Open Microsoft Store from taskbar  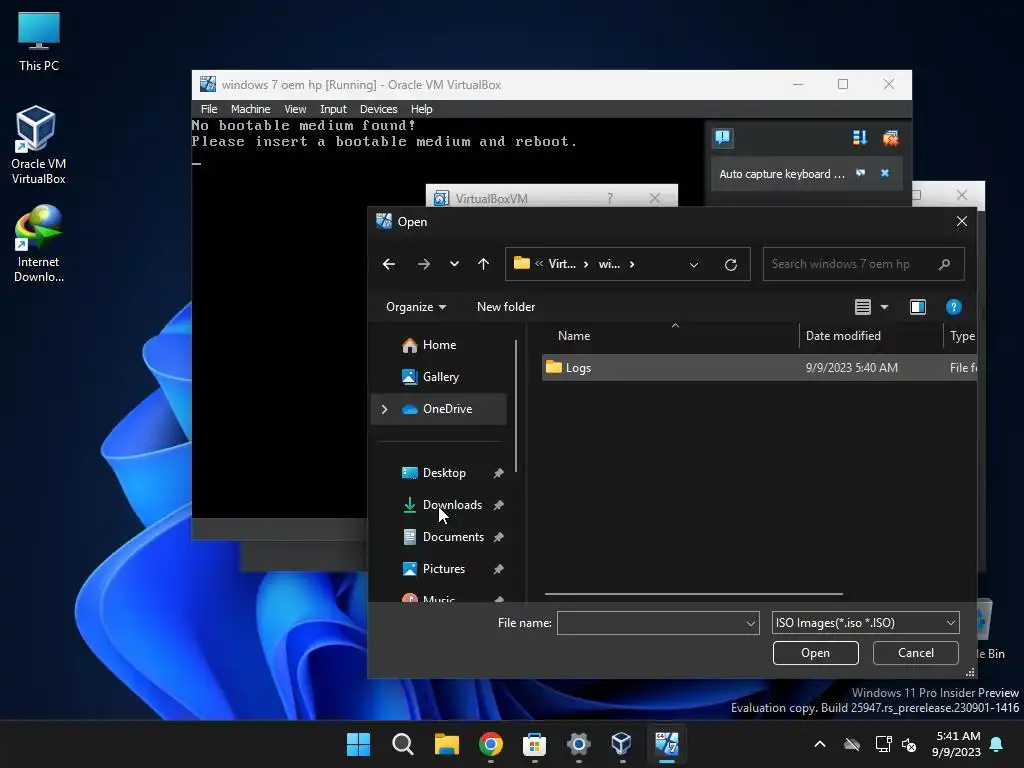534,744
